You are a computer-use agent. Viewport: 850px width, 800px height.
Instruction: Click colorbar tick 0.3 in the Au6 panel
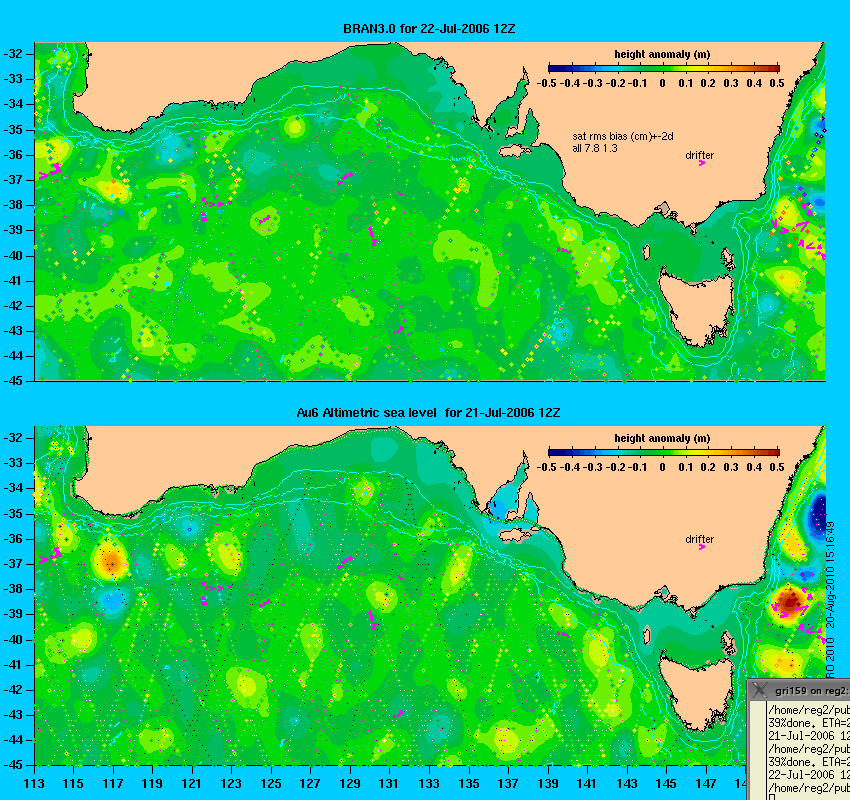point(731,467)
